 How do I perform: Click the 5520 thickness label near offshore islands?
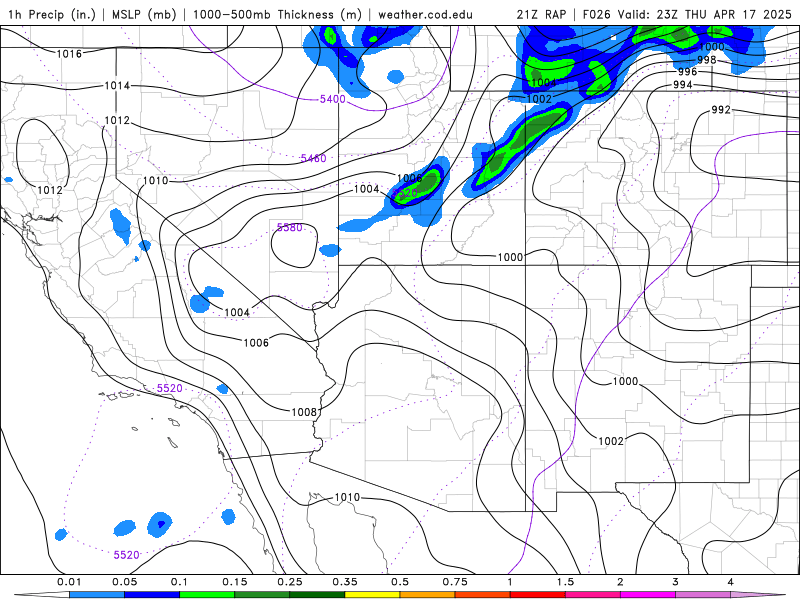169,388
